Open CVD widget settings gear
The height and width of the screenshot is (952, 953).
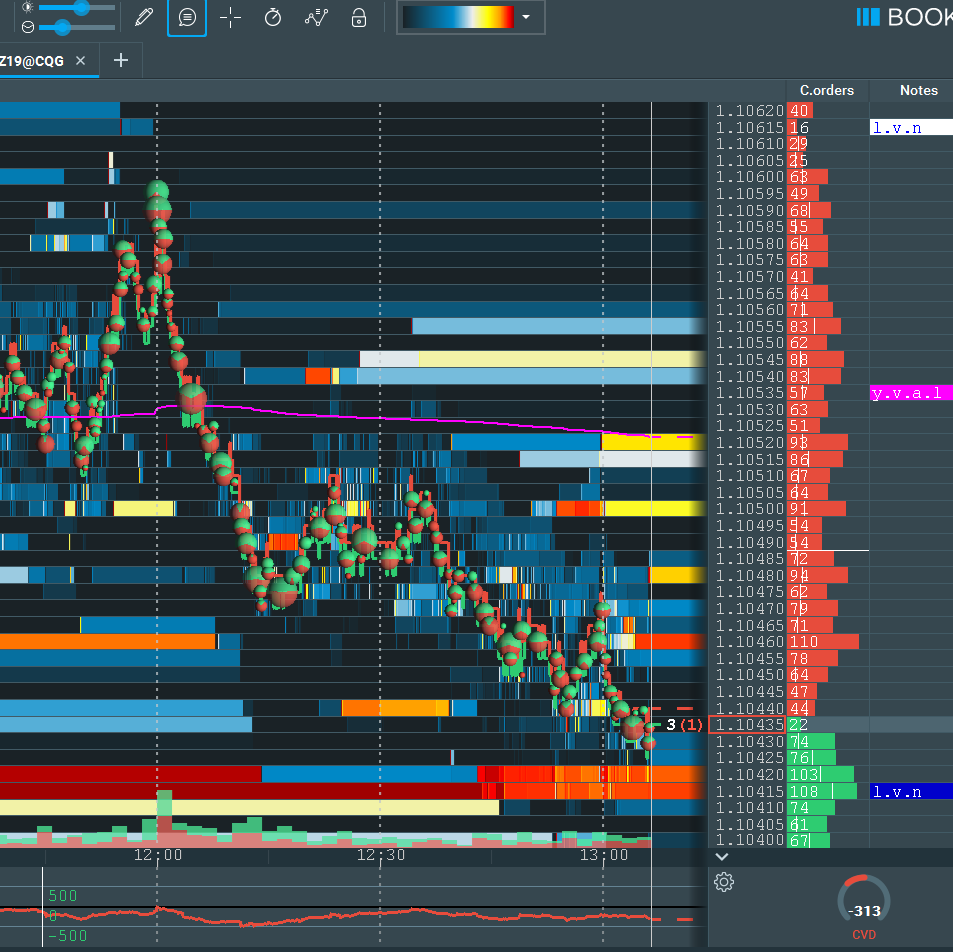(725, 882)
